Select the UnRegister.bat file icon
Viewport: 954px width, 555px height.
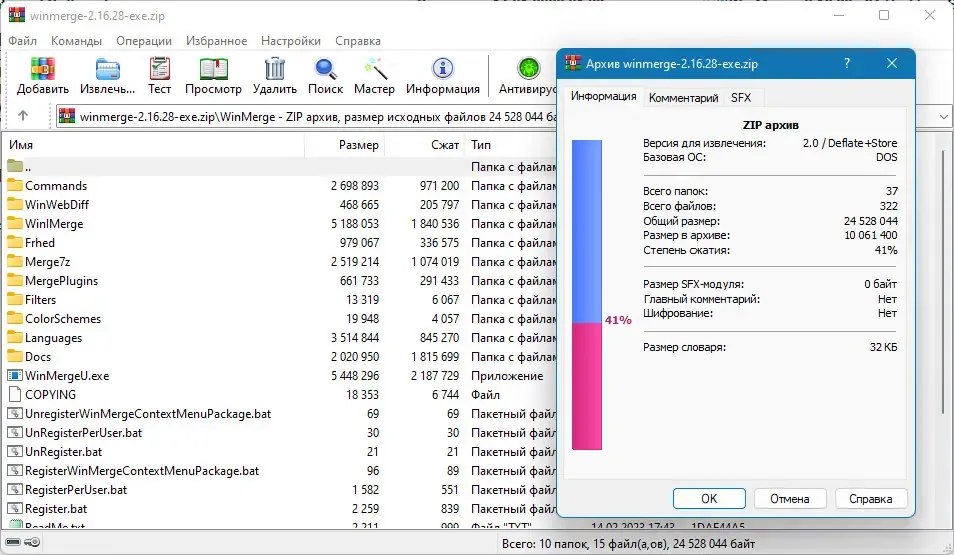[15, 452]
